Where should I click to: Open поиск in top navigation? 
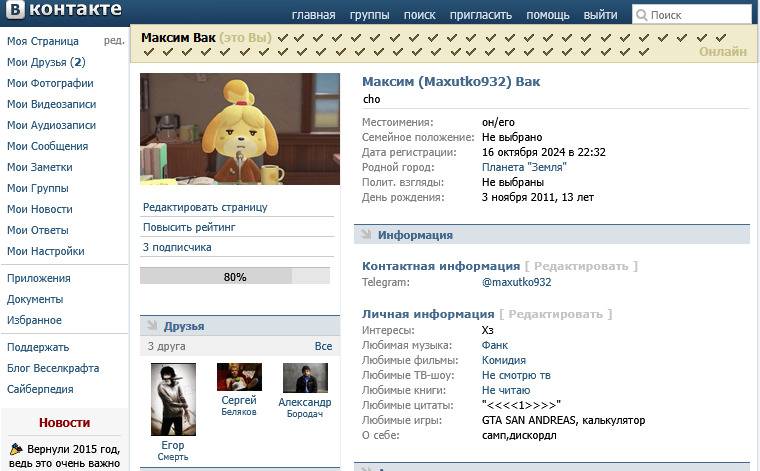click(419, 15)
